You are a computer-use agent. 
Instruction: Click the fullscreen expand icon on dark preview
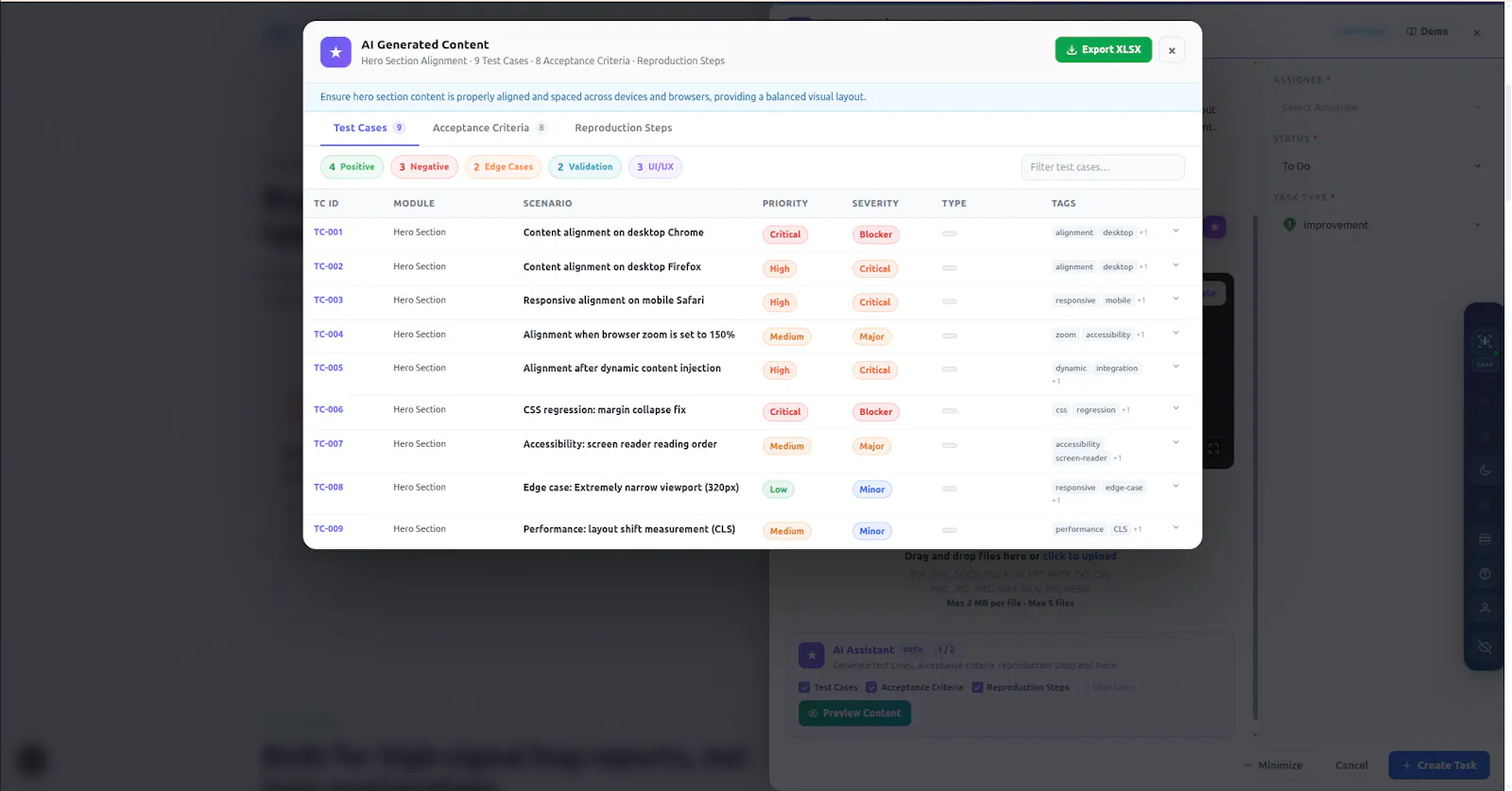pos(1213,449)
